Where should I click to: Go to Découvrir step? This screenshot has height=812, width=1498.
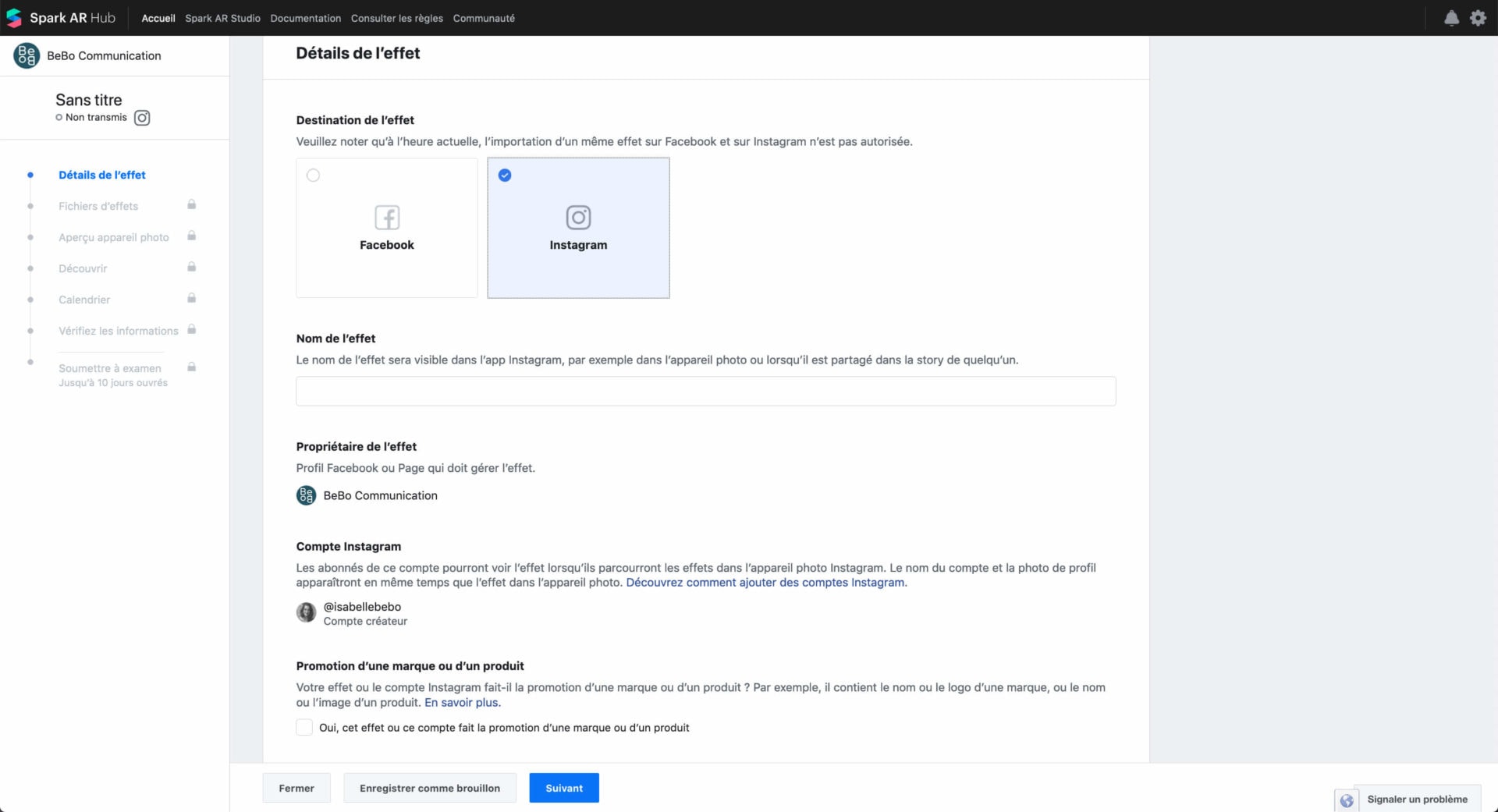click(83, 268)
